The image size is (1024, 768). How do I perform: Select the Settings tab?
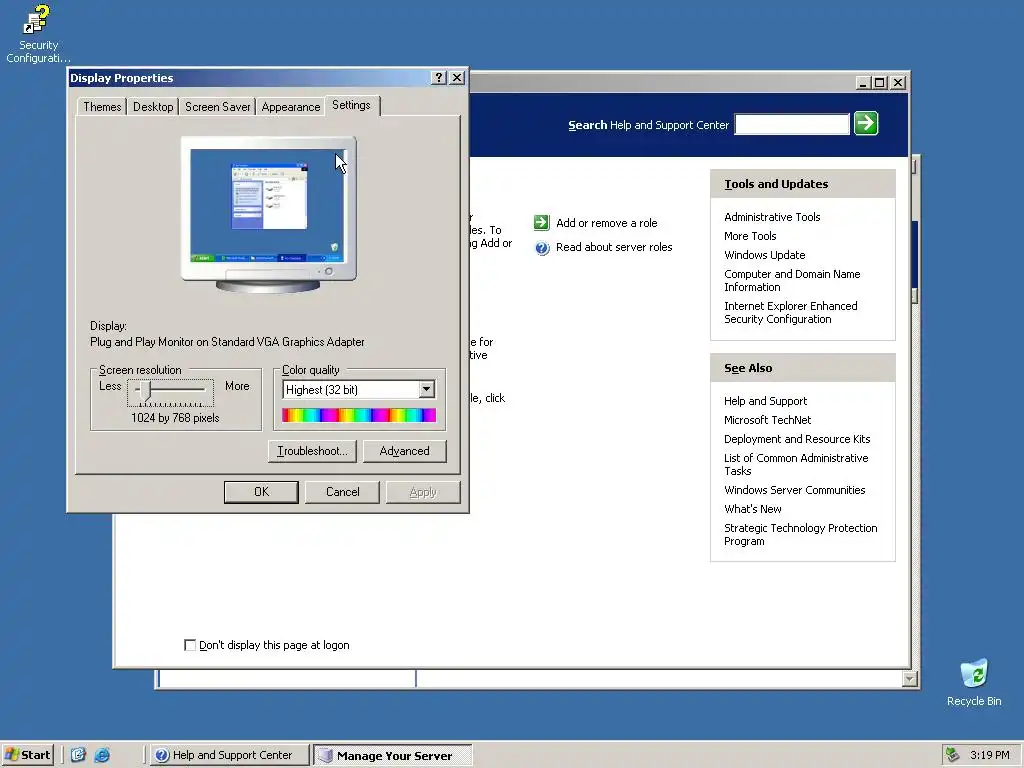[351, 105]
